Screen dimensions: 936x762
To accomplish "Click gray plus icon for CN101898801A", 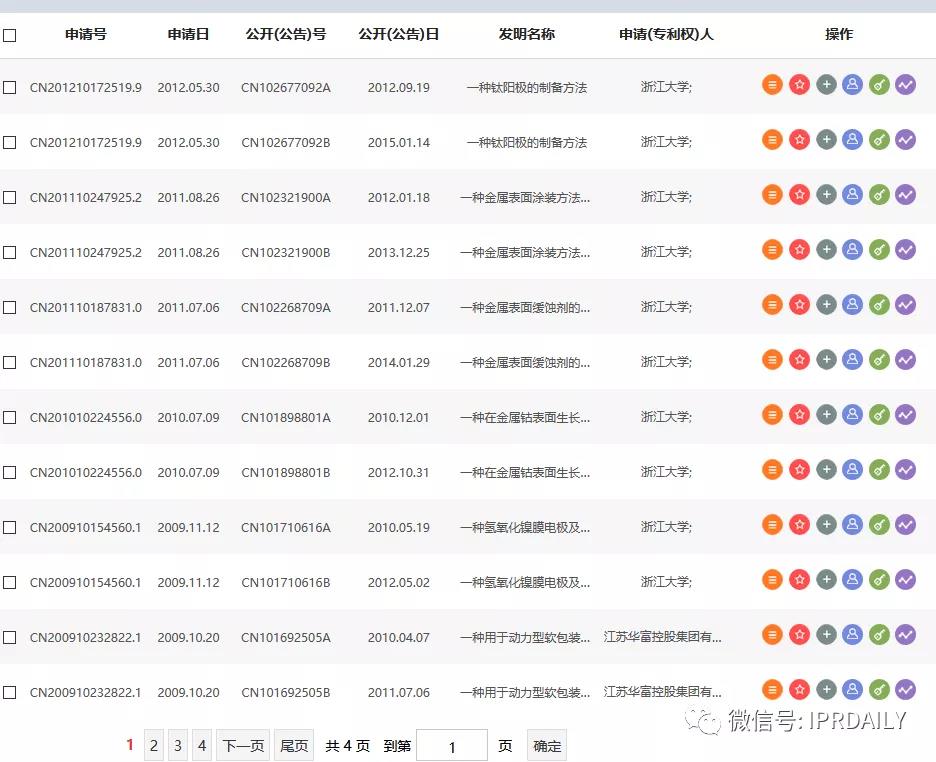I will click(826, 415).
